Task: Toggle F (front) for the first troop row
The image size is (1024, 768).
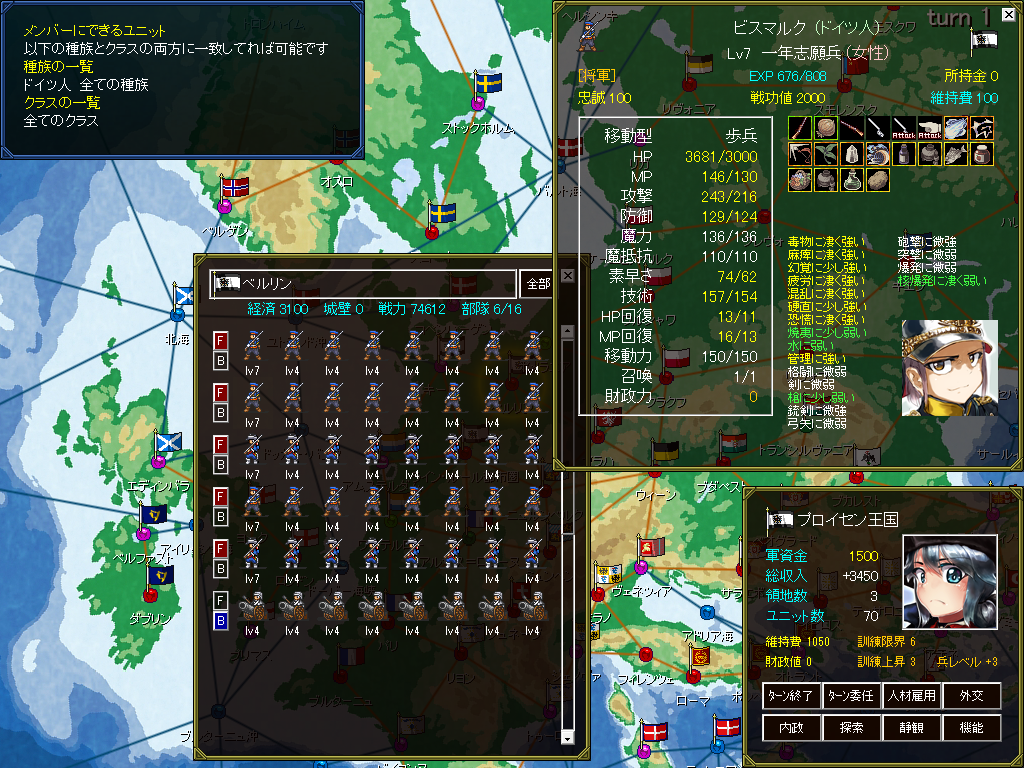Action: (221, 341)
